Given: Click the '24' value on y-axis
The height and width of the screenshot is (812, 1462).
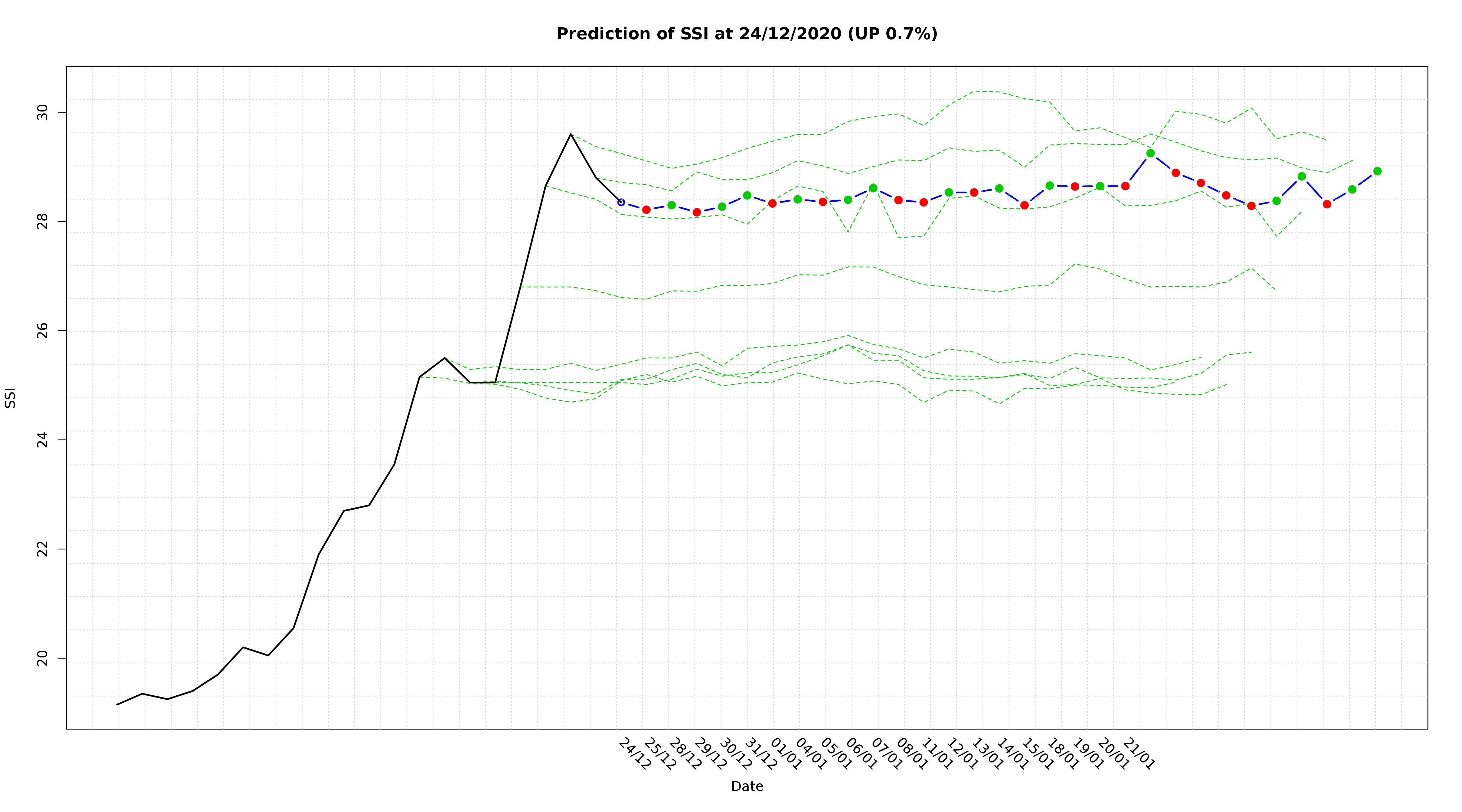Looking at the screenshot, I should coord(43,440).
